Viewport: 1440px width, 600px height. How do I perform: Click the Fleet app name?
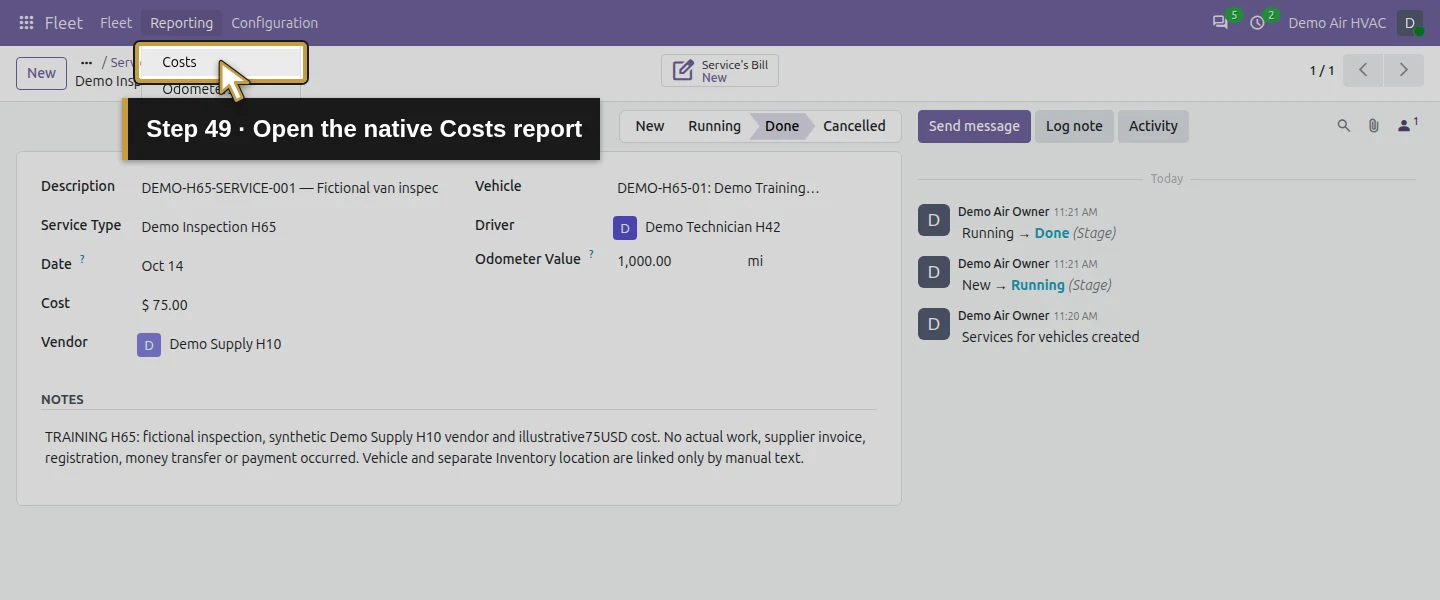tap(63, 23)
